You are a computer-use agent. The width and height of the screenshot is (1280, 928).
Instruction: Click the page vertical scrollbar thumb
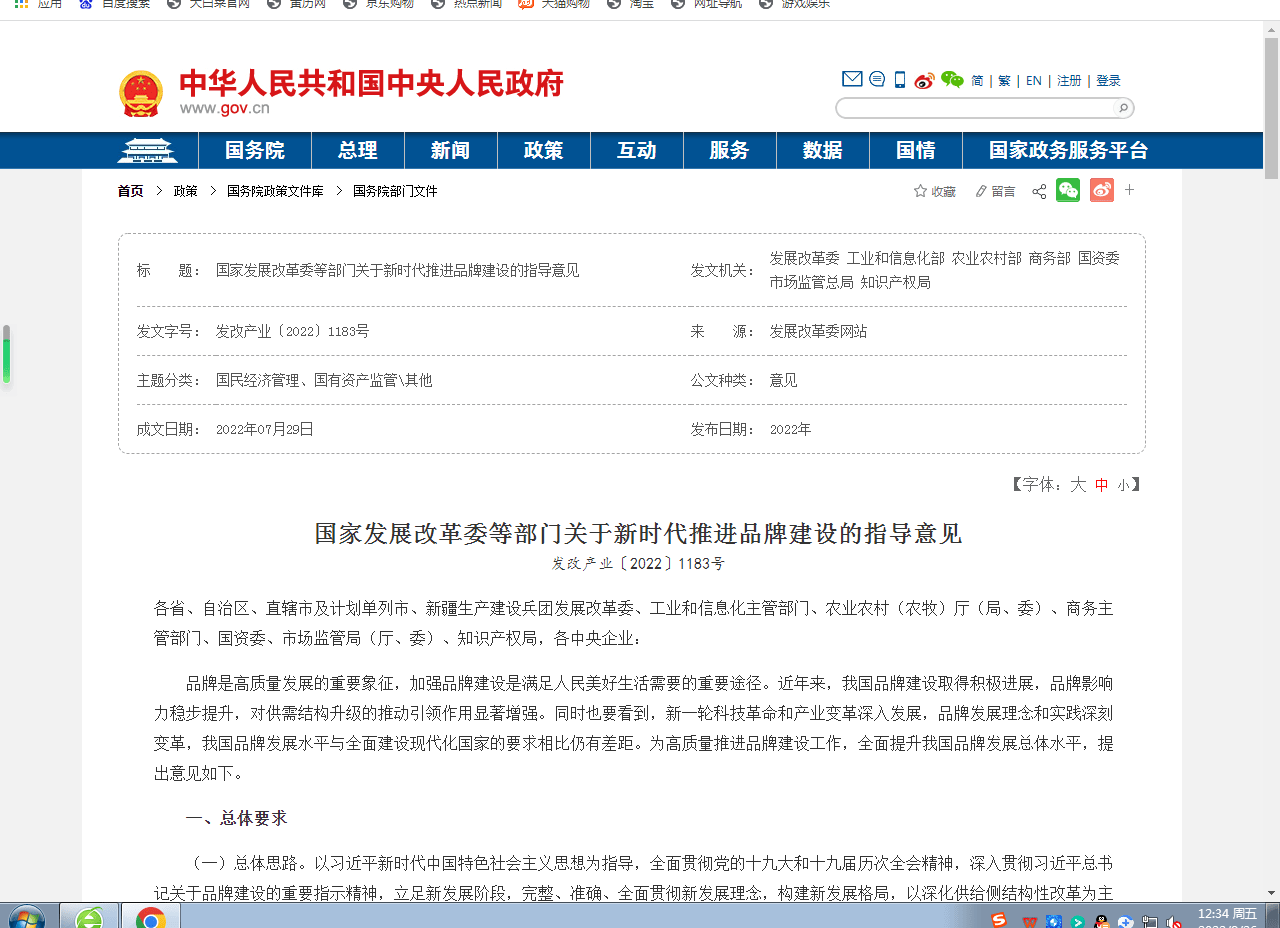1271,109
